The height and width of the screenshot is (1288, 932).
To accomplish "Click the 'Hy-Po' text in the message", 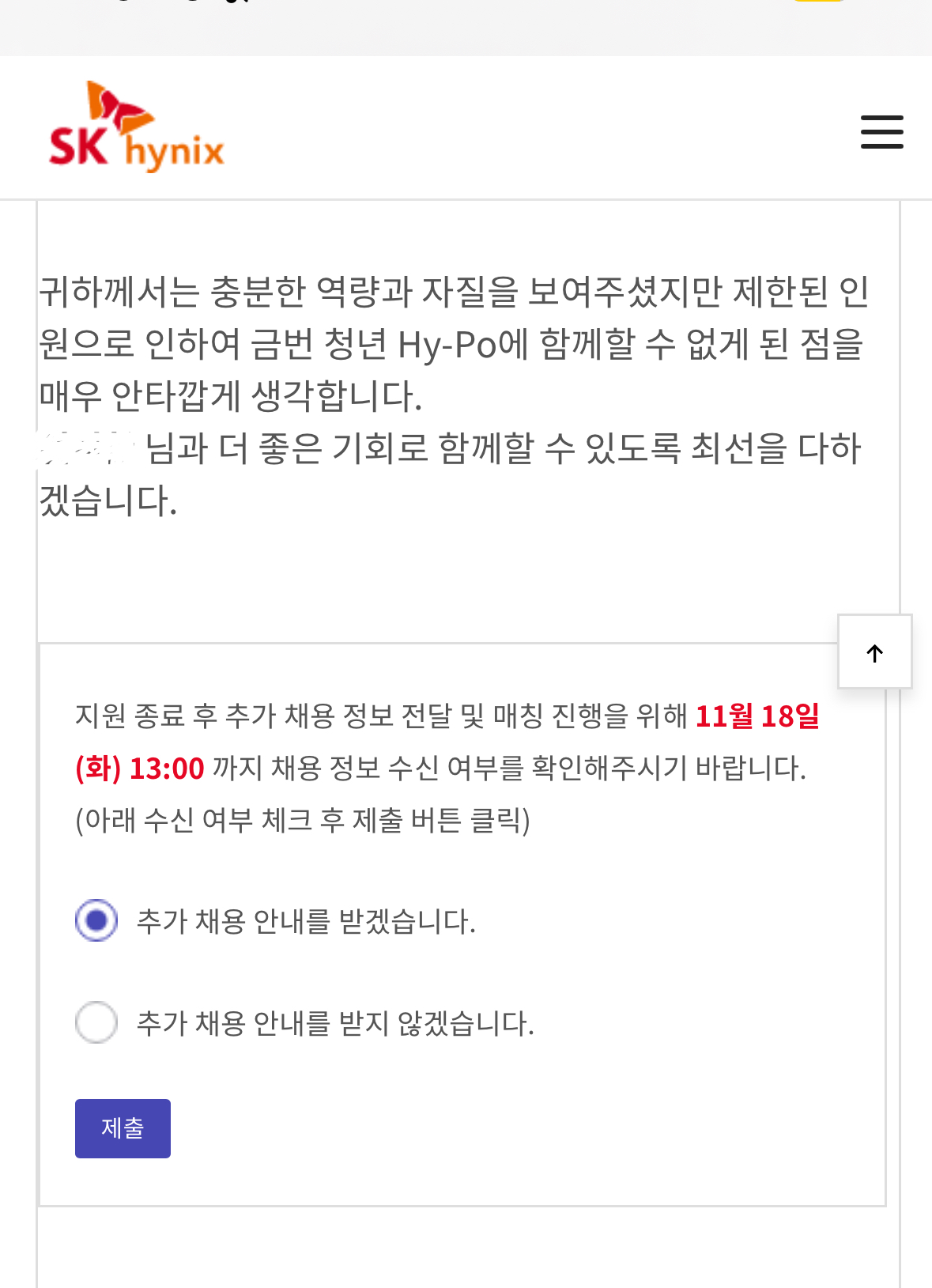I will point(447,345).
